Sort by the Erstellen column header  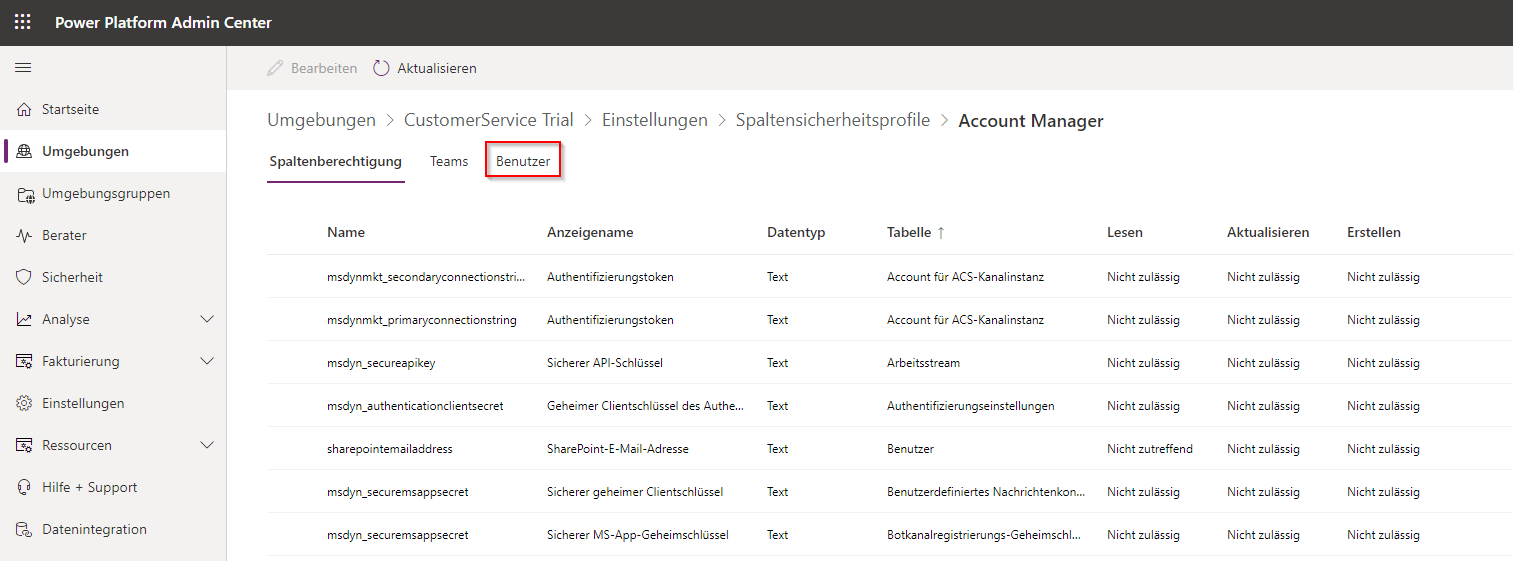coord(1374,232)
